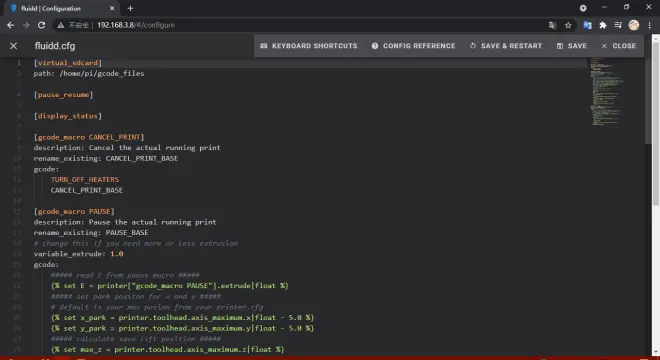Click Save & Restart
The height and width of the screenshot is (360, 660).
(x=506, y=46)
